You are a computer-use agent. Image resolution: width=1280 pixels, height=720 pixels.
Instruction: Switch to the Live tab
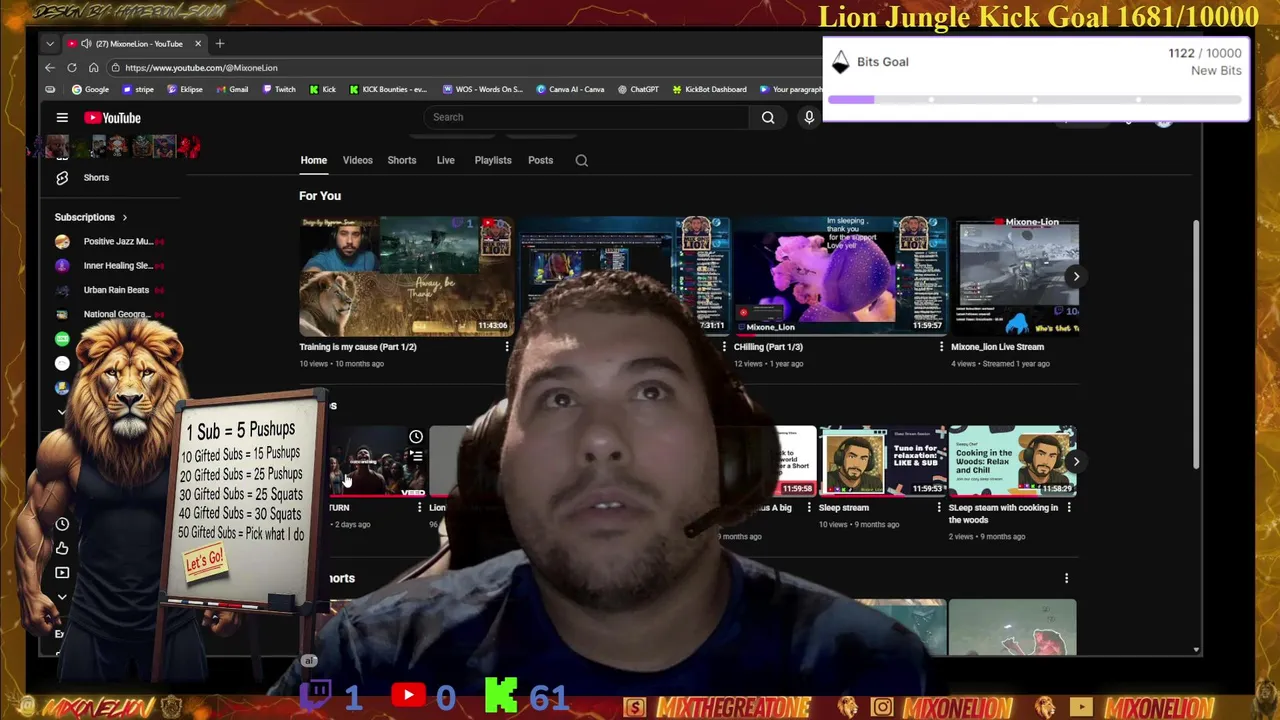pos(445,160)
